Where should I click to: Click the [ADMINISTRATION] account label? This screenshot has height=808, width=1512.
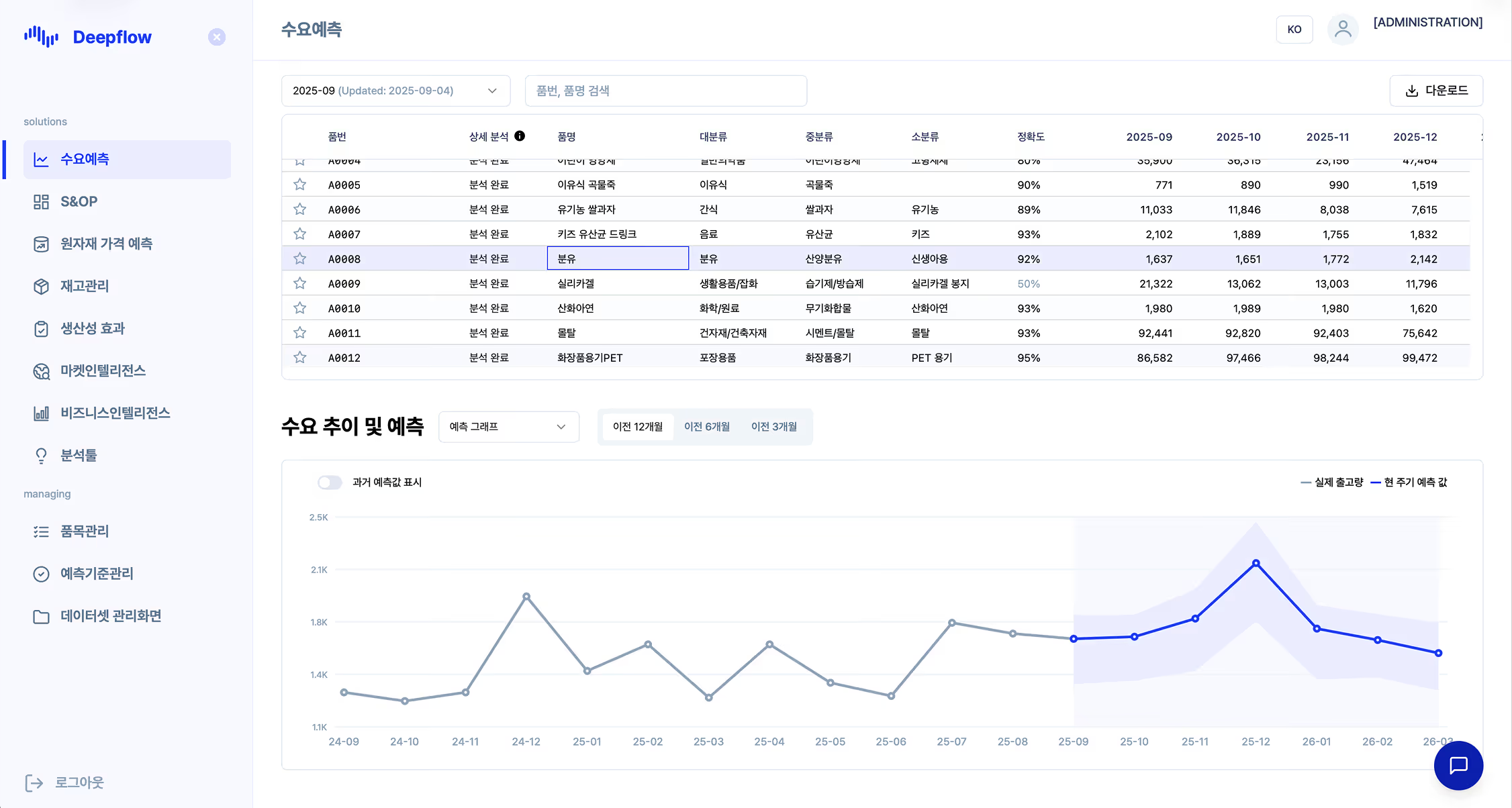click(x=1428, y=22)
